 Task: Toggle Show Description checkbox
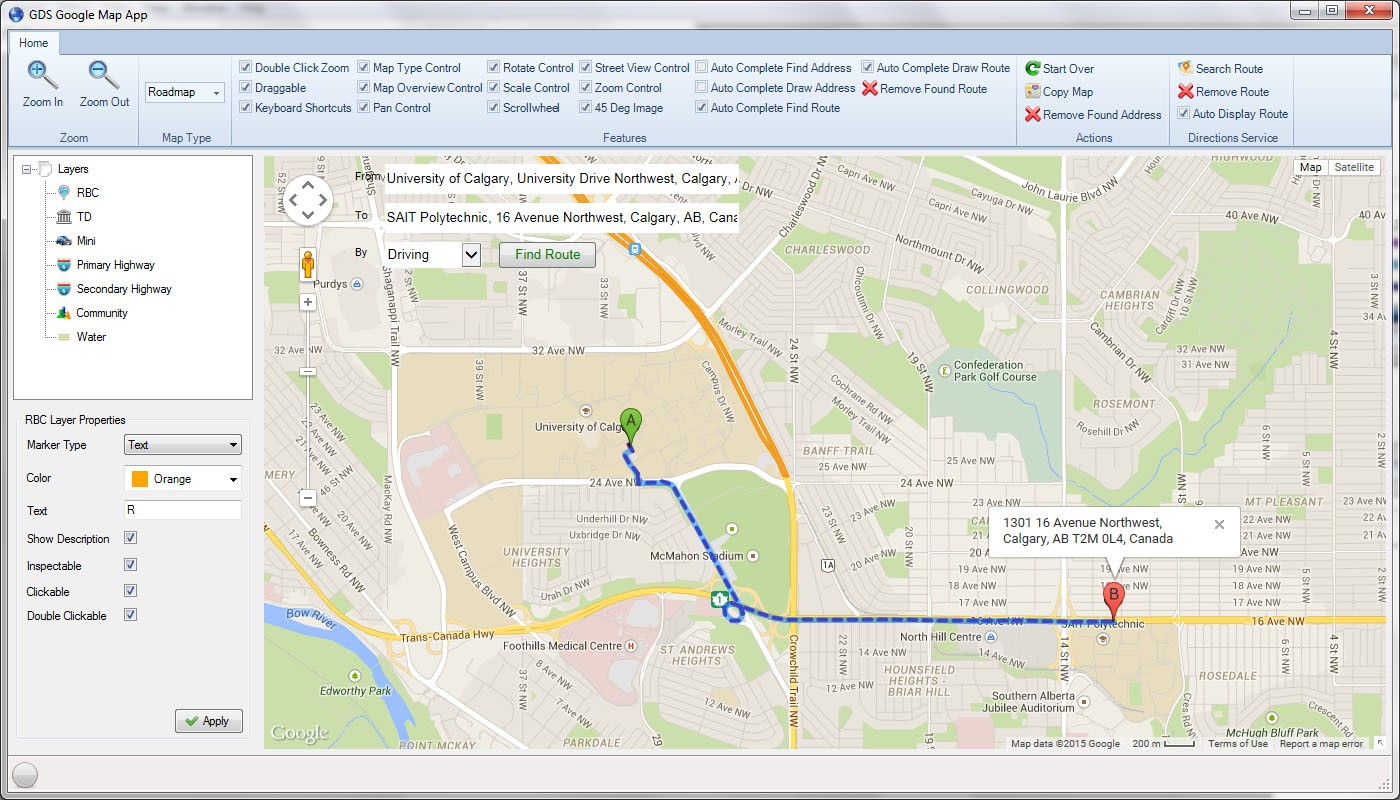[x=130, y=538]
